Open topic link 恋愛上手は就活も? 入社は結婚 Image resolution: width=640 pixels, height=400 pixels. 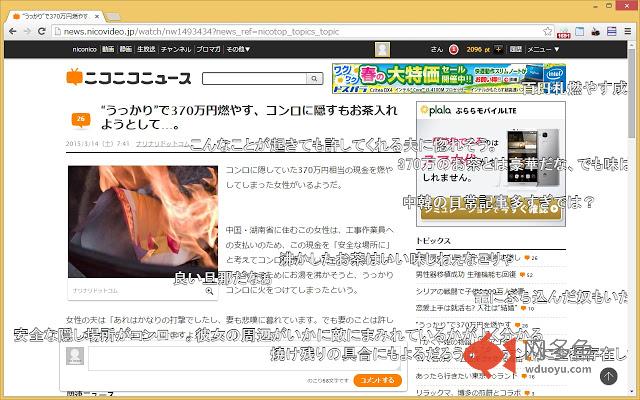coord(466,308)
